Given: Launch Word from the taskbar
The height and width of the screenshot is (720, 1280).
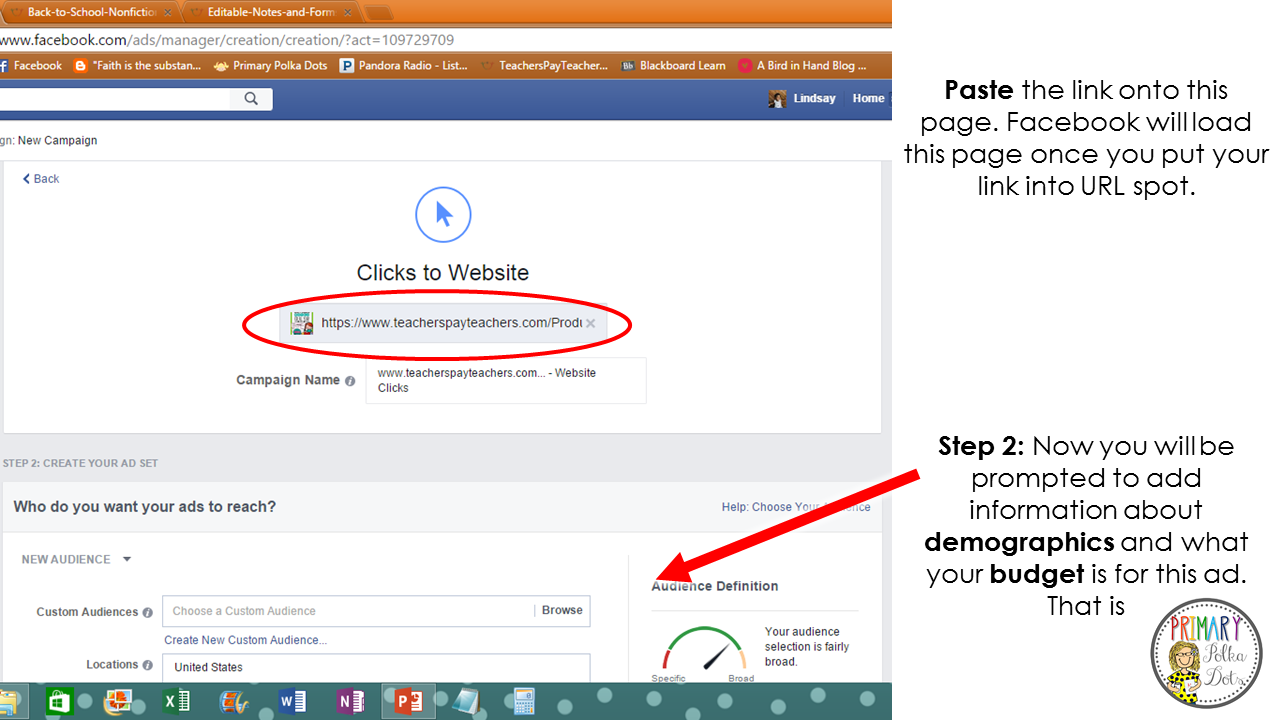Looking at the screenshot, I should [x=293, y=701].
